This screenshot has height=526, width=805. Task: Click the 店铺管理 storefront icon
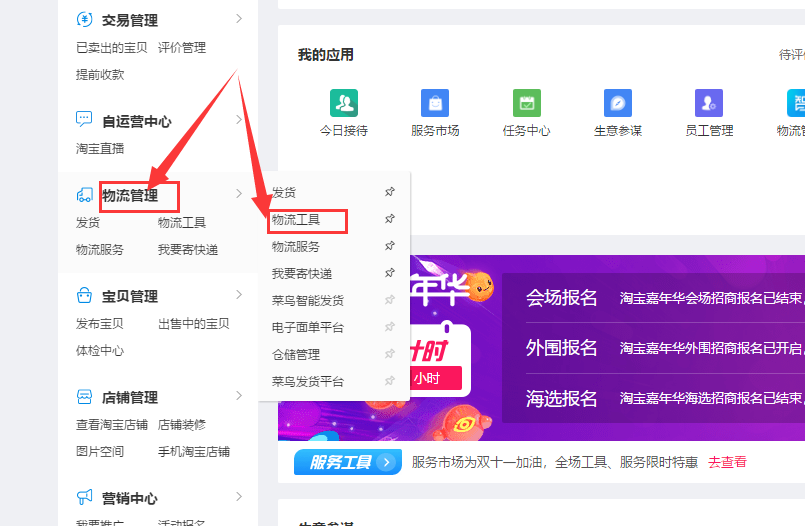click(x=84, y=397)
